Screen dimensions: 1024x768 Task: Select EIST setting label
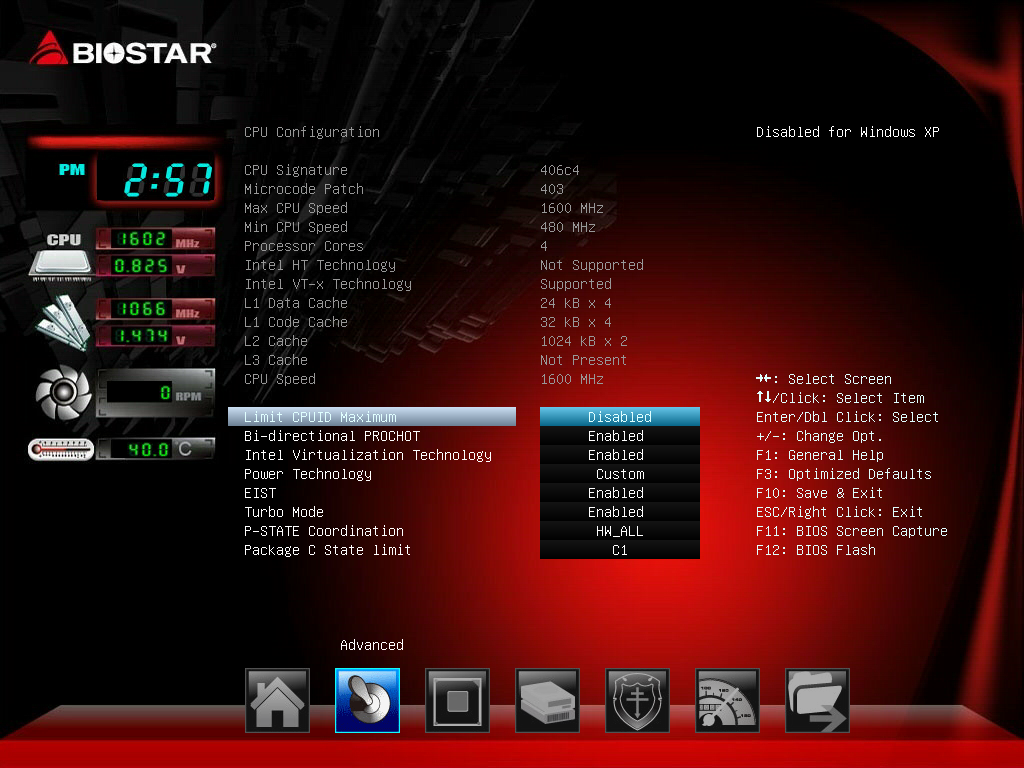pyautogui.click(x=260, y=492)
